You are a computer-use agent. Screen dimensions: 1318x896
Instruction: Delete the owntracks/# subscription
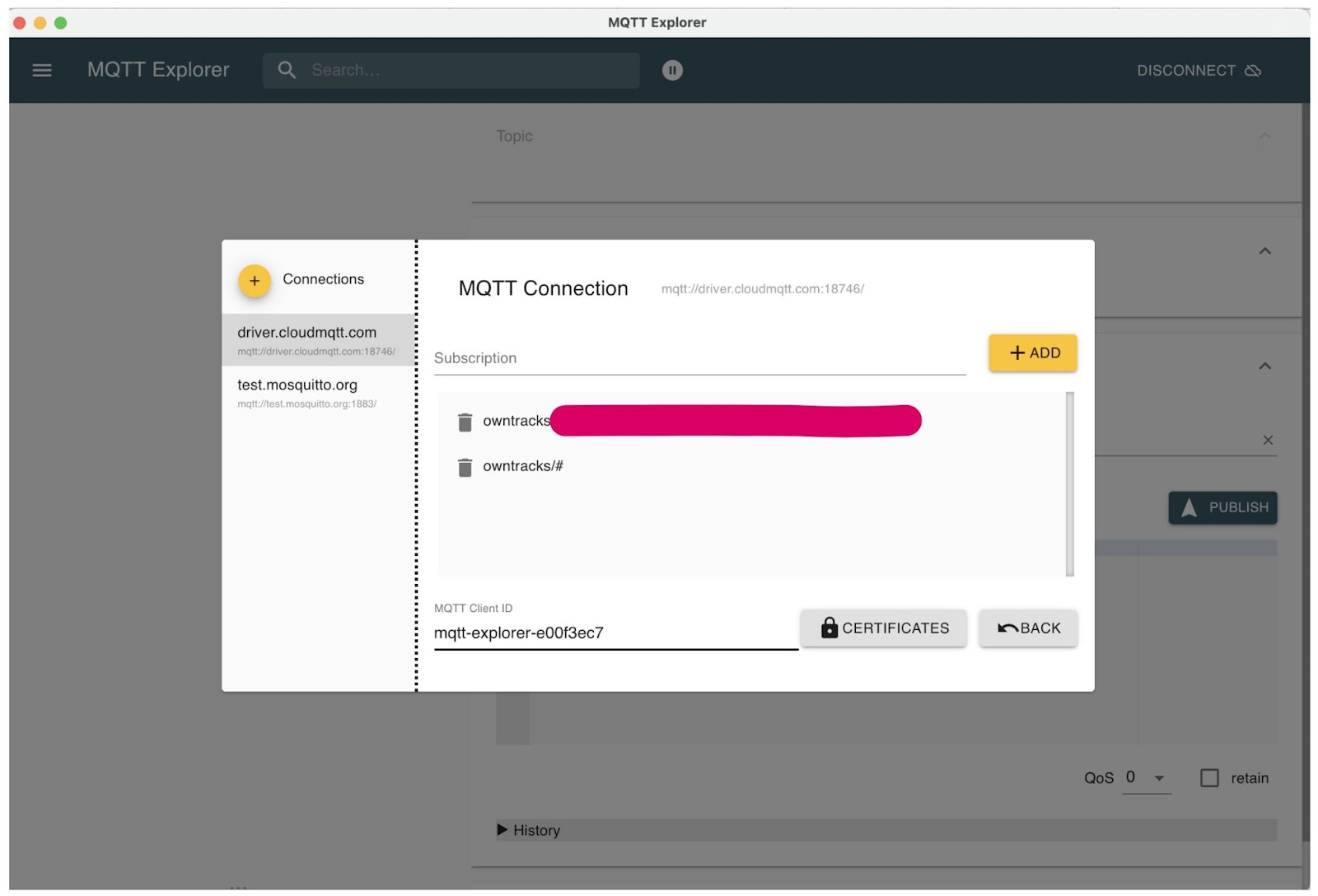pyautogui.click(x=465, y=467)
